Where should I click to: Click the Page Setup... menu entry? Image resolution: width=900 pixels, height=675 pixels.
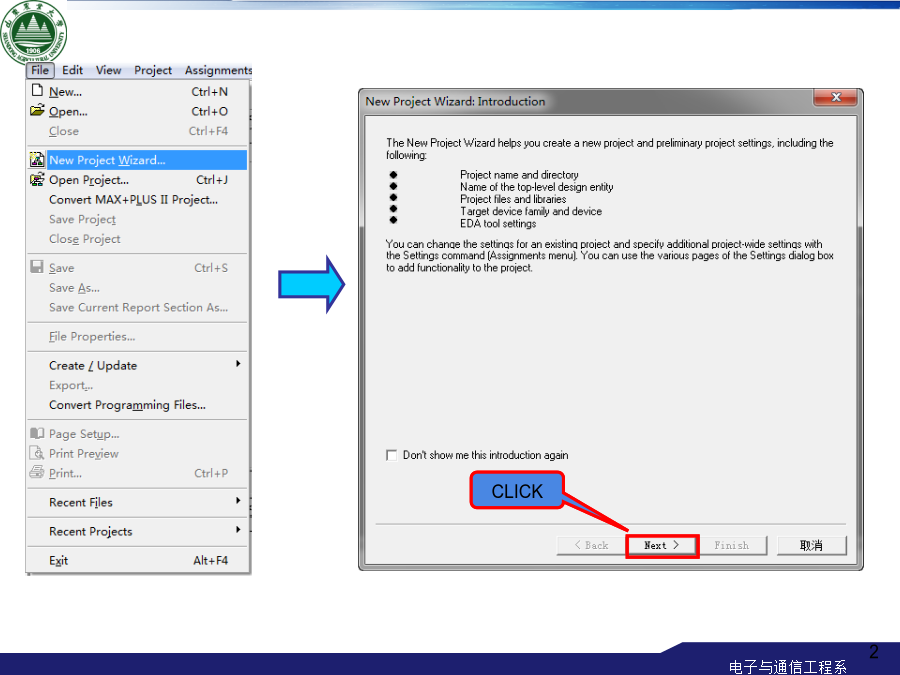click(x=138, y=434)
